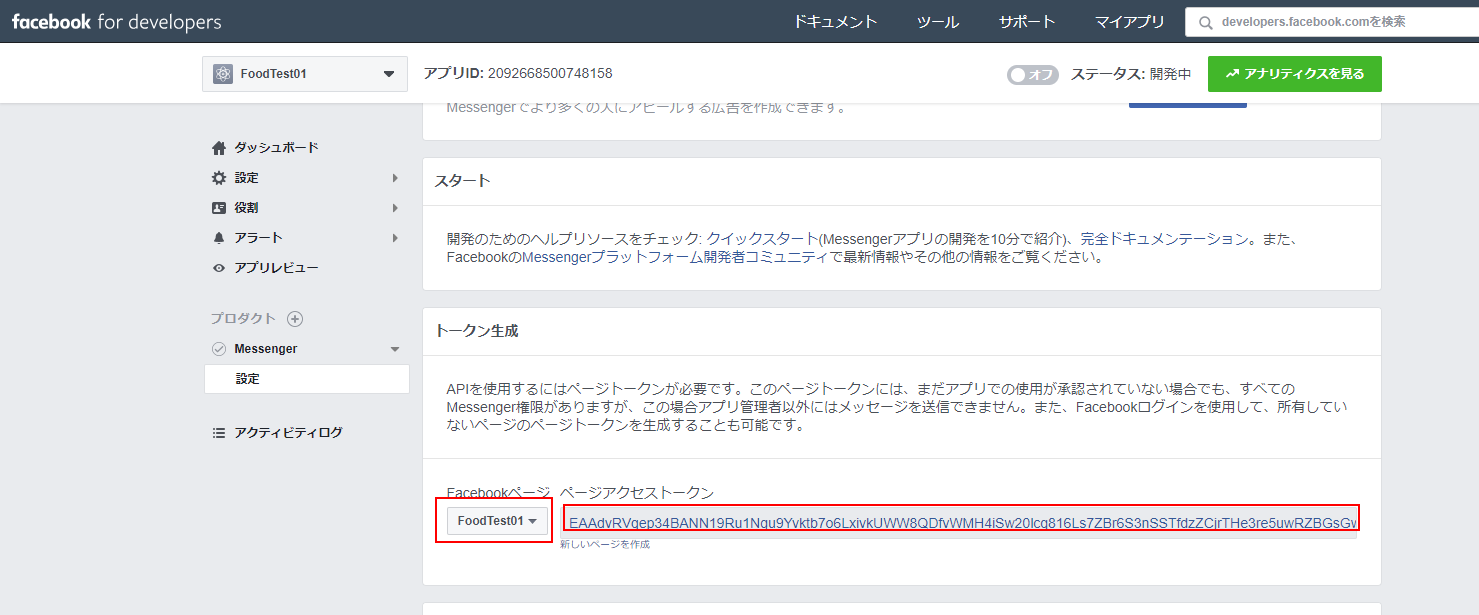1479x615 pixels.
Task: Open the FoodTest01 app selector dropdown
Action: [305, 74]
